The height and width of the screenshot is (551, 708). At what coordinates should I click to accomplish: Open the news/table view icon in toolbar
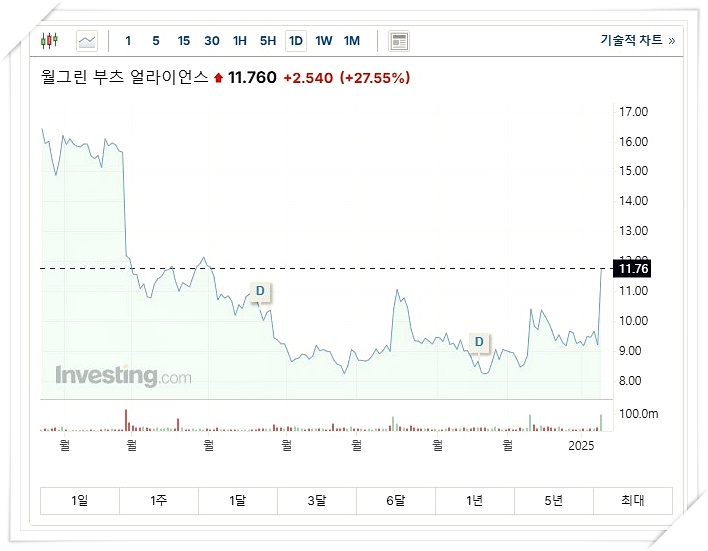point(399,41)
